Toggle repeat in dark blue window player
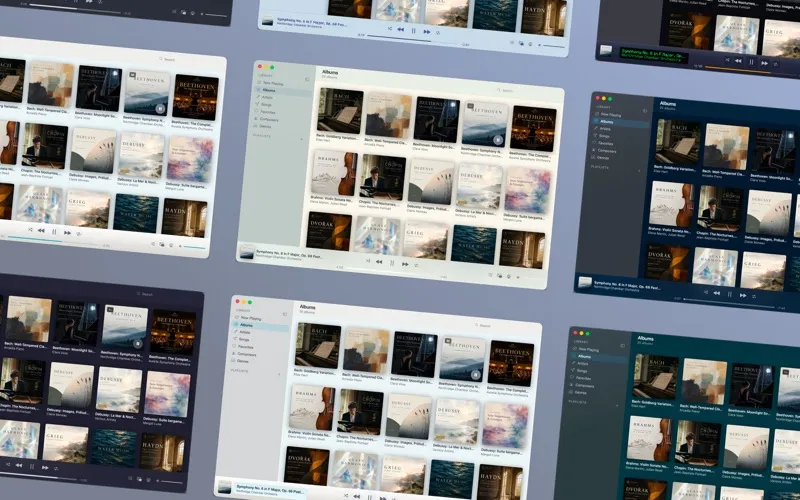Viewport: 800px width, 500px height. click(x=754, y=296)
